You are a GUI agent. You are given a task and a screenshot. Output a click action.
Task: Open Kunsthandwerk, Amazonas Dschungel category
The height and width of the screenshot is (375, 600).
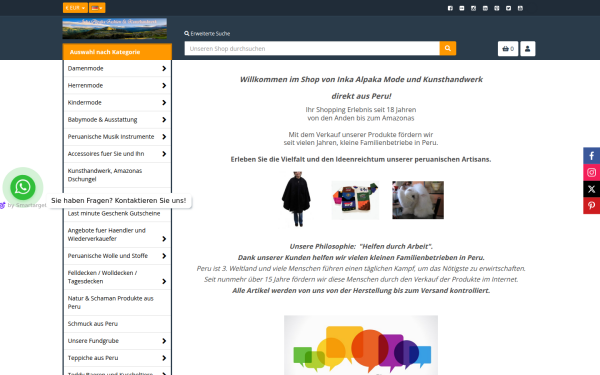click(x=105, y=175)
